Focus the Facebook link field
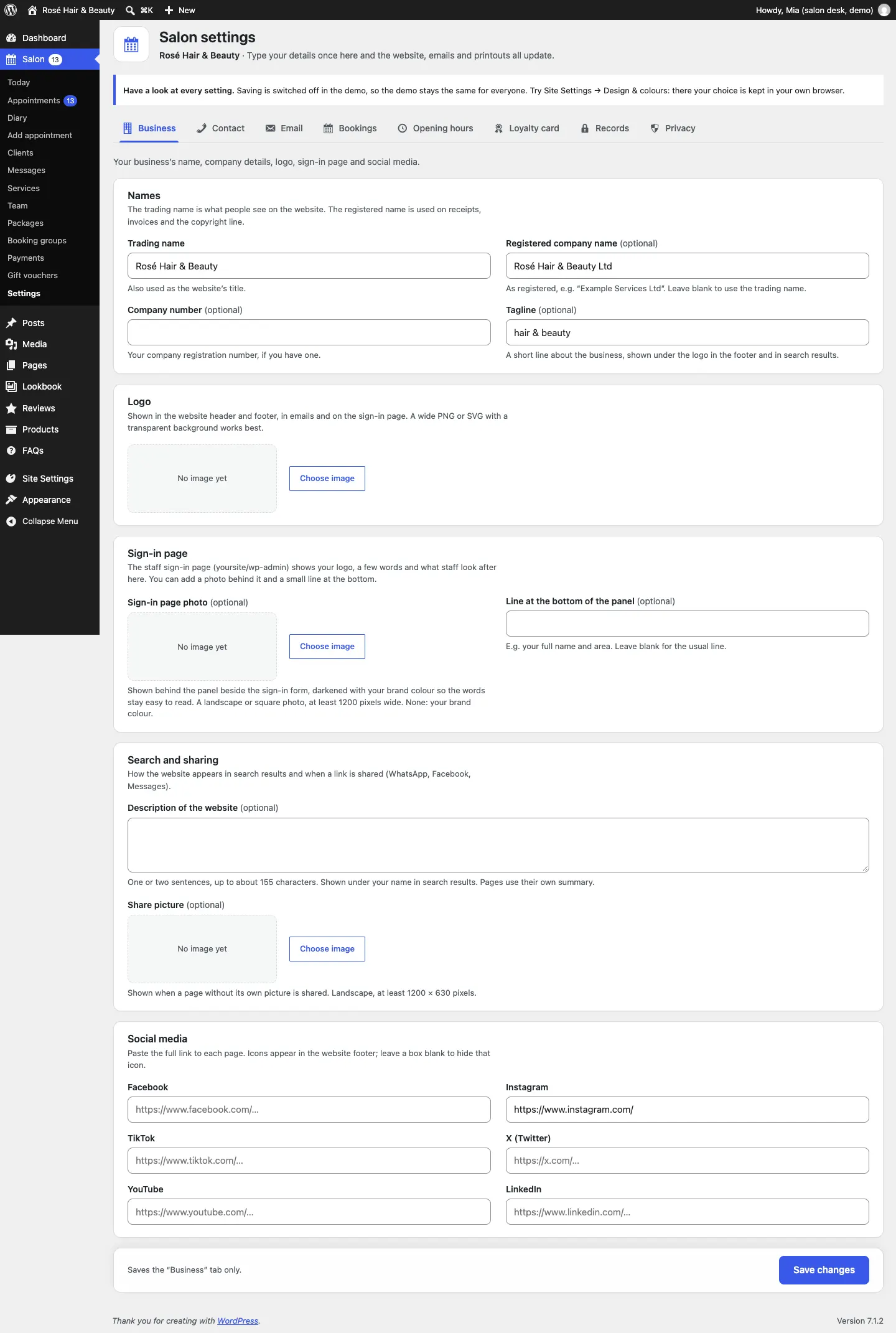Image resolution: width=896 pixels, height=1333 pixels. tap(309, 1110)
